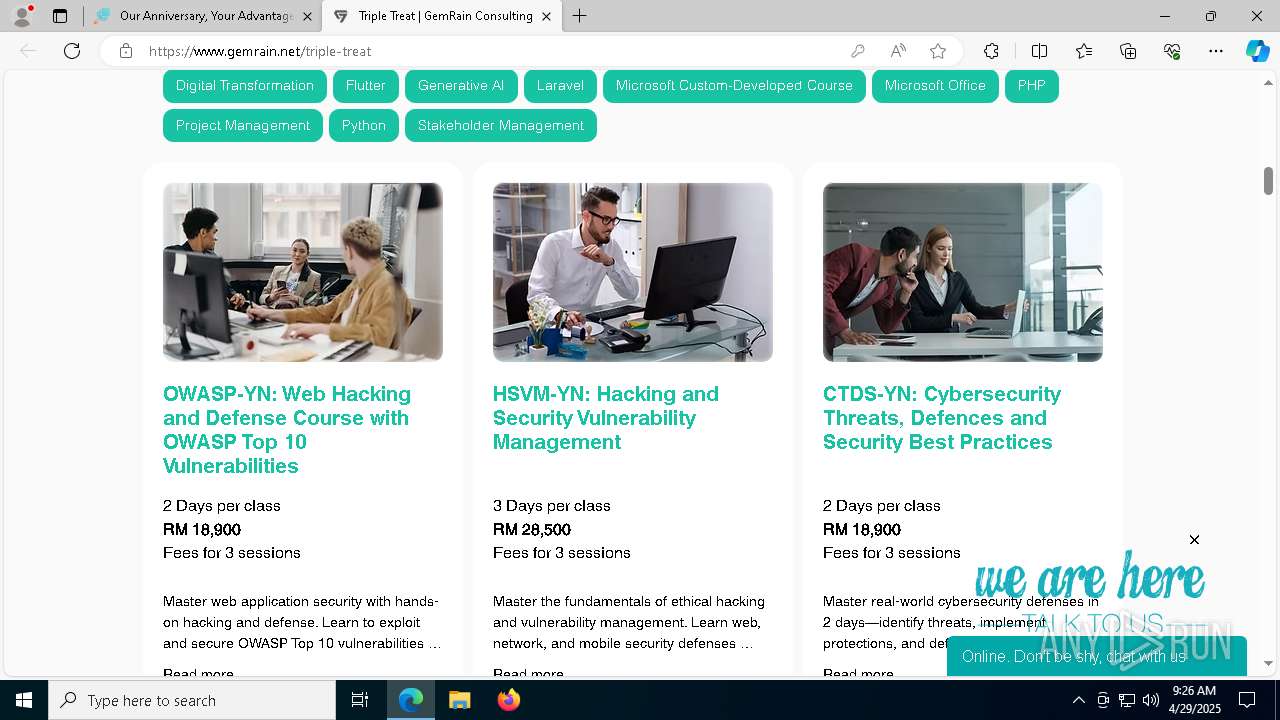Open File Explorer from taskbar

459,700
